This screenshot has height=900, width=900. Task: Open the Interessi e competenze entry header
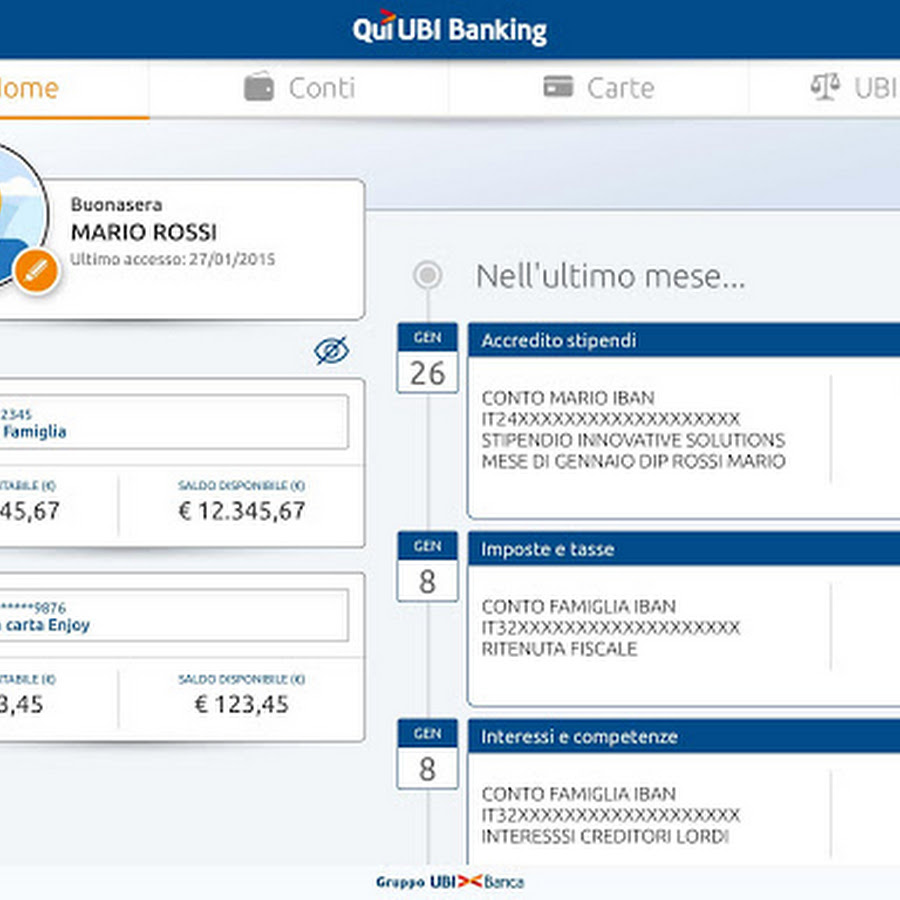pyautogui.click(x=684, y=736)
